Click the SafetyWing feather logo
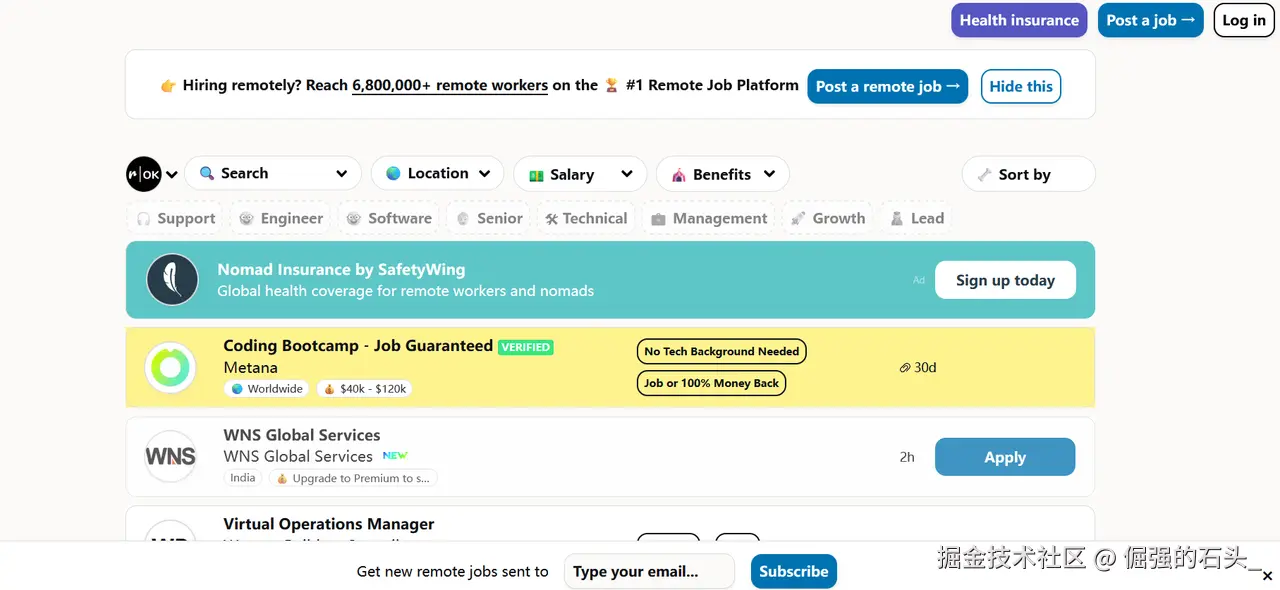 [172, 279]
